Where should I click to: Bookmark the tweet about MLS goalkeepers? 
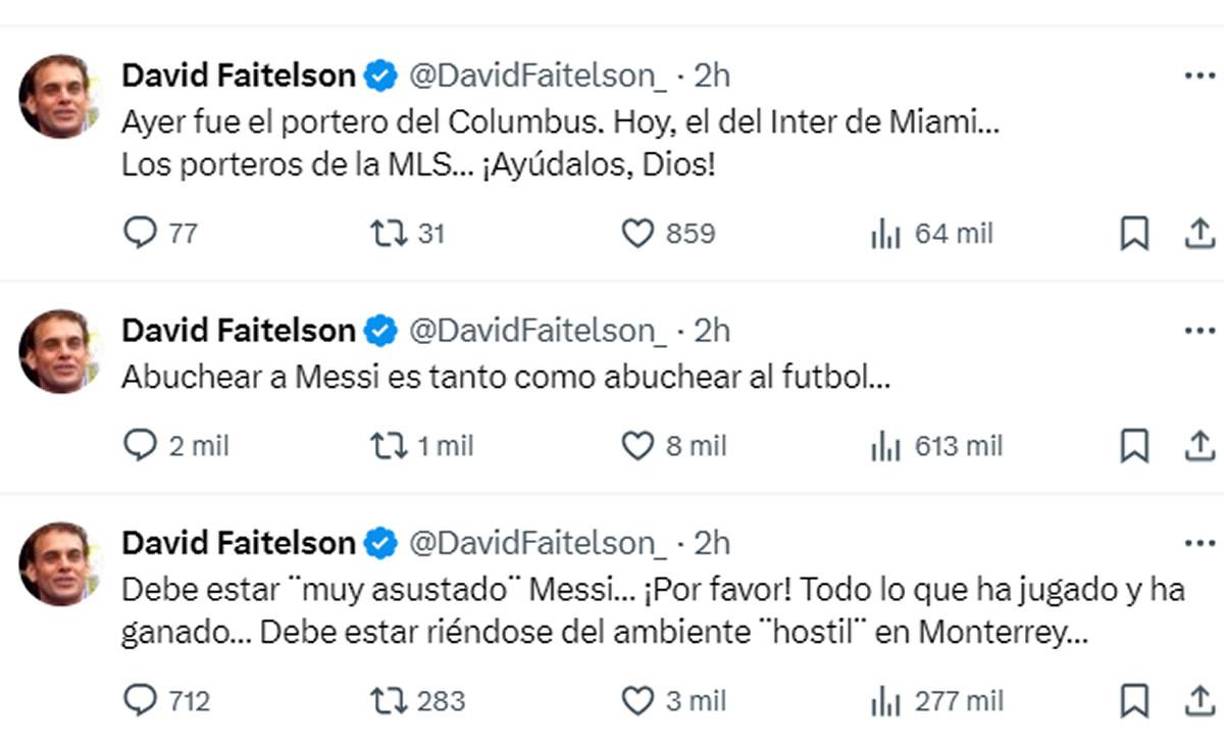click(x=1135, y=233)
